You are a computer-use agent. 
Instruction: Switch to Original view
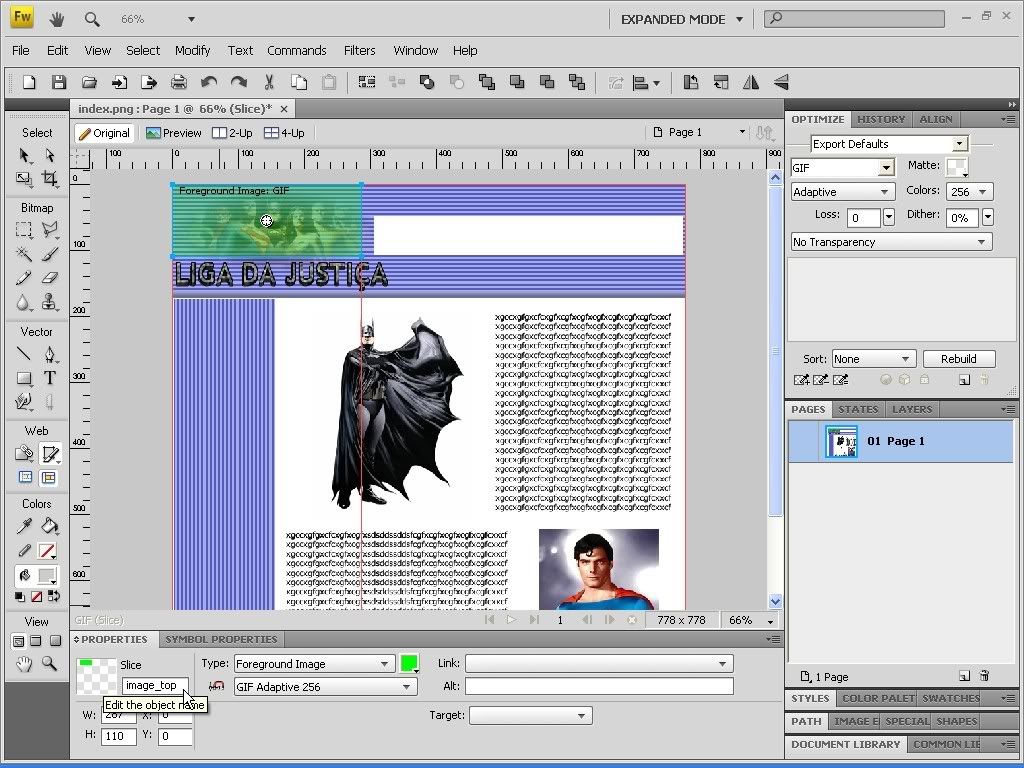point(104,133)
